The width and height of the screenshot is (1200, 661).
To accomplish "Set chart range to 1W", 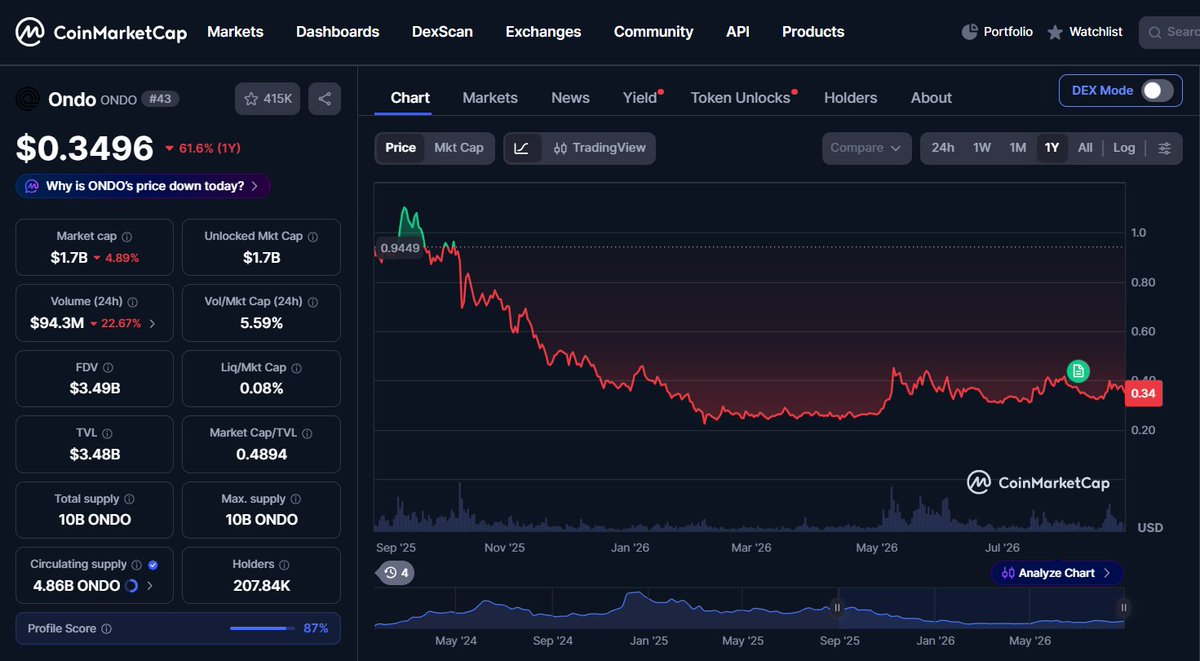I will [982, 148].
